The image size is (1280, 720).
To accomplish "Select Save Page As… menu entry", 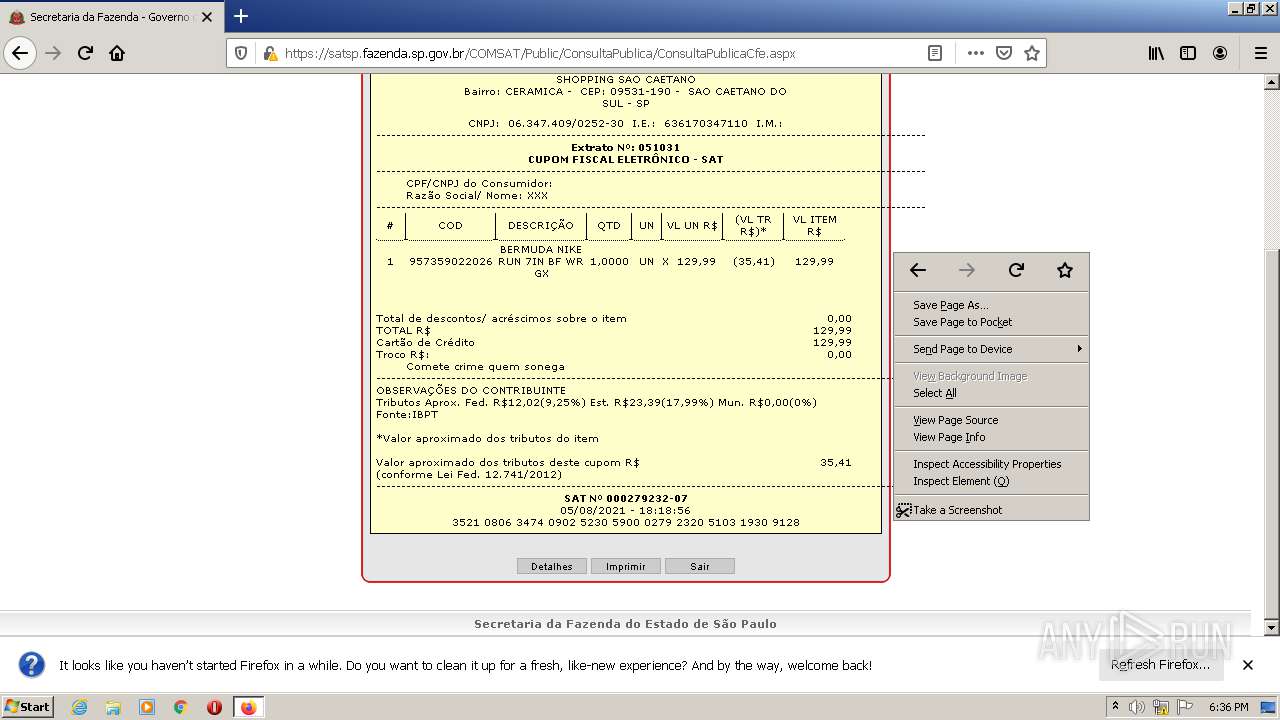I will pyautogui.click(x=991, y=305).
